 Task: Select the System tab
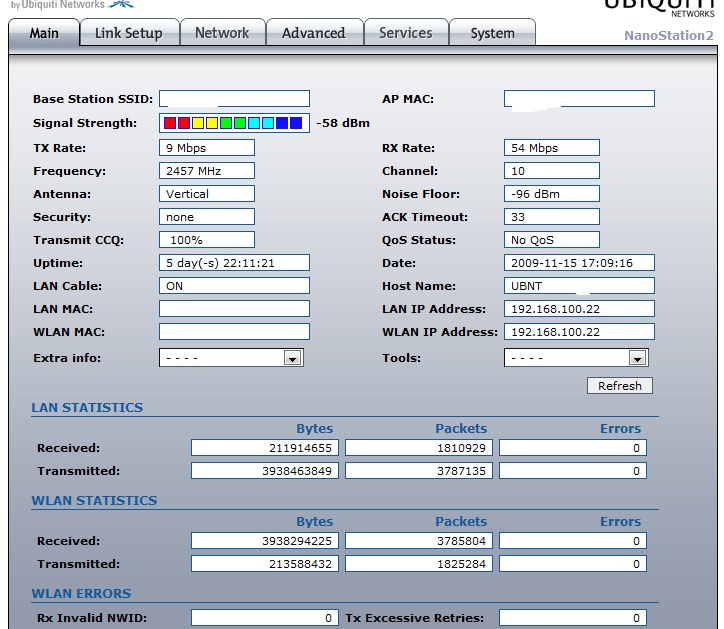coord(492,33)
